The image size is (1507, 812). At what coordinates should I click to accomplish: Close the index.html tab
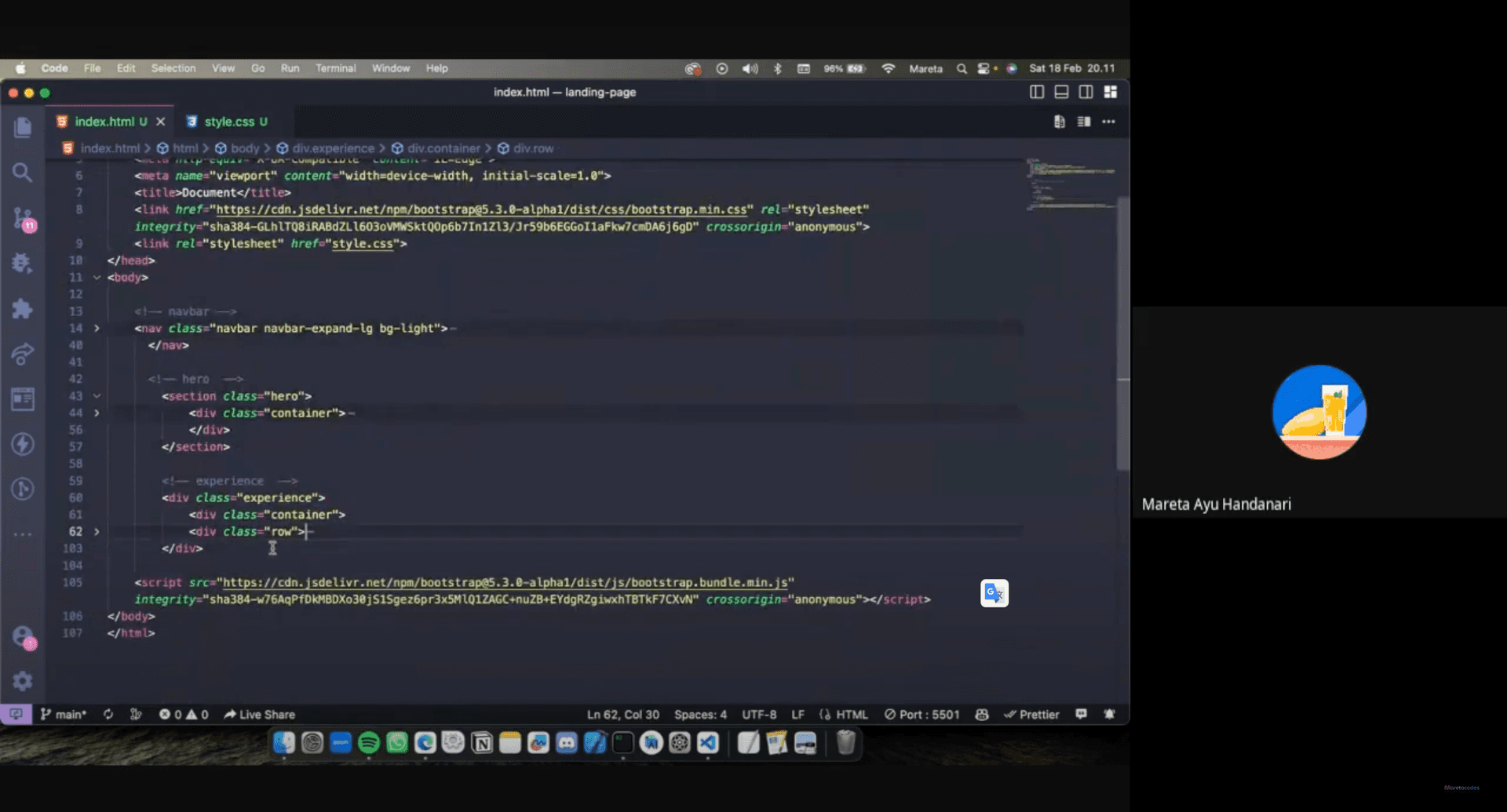point(160,122)
